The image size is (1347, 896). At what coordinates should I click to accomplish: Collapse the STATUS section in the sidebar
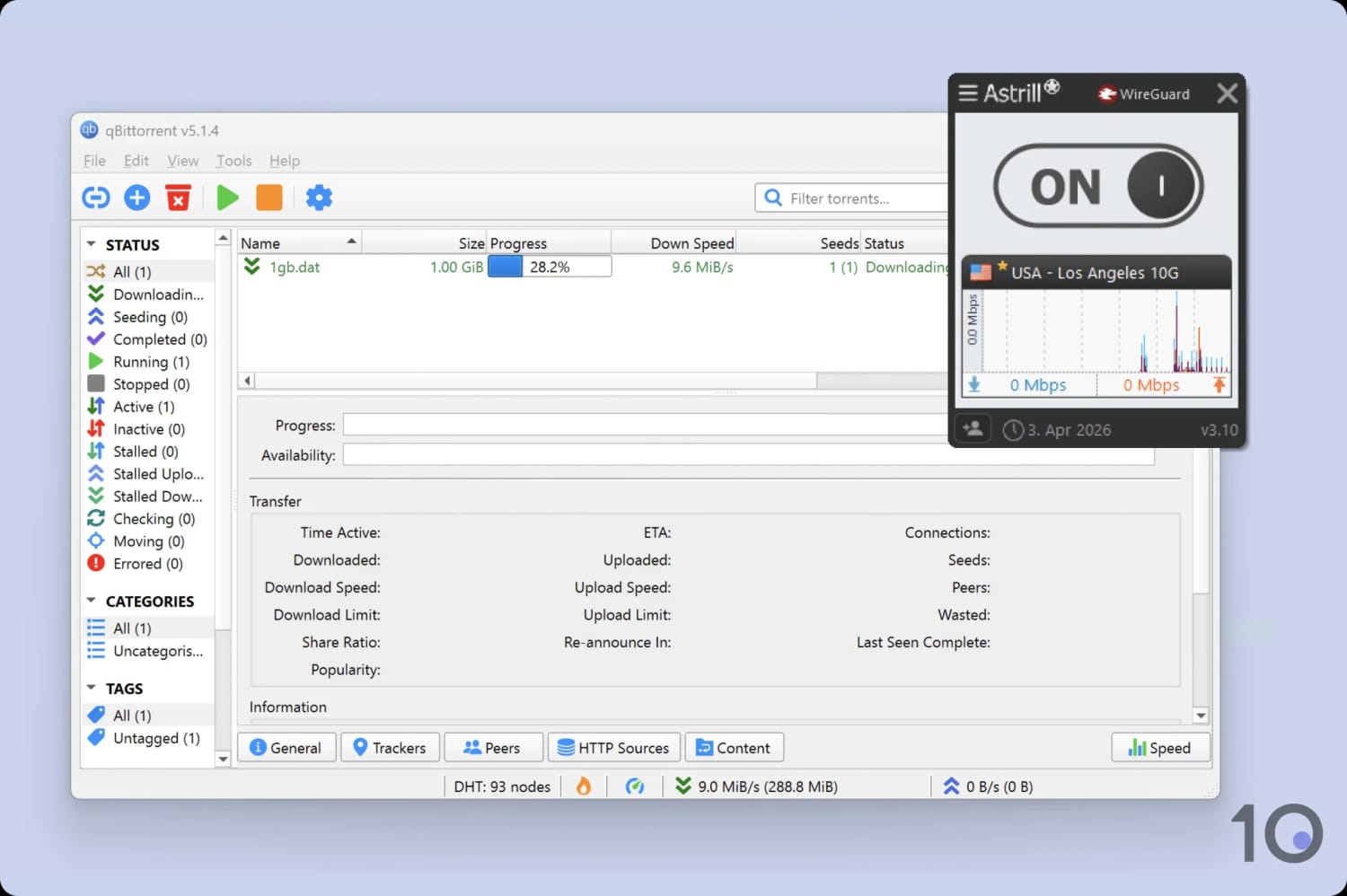tap(91, 243)
